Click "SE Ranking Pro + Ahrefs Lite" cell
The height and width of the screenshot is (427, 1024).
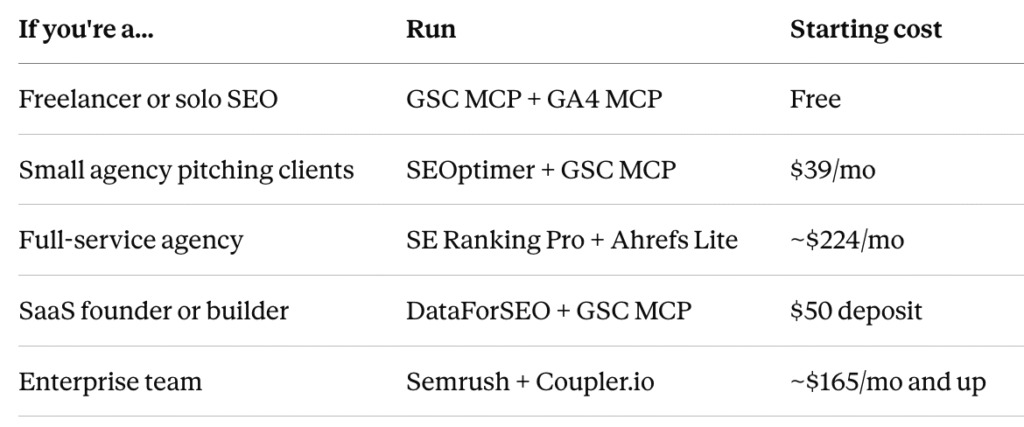point(572,240)
